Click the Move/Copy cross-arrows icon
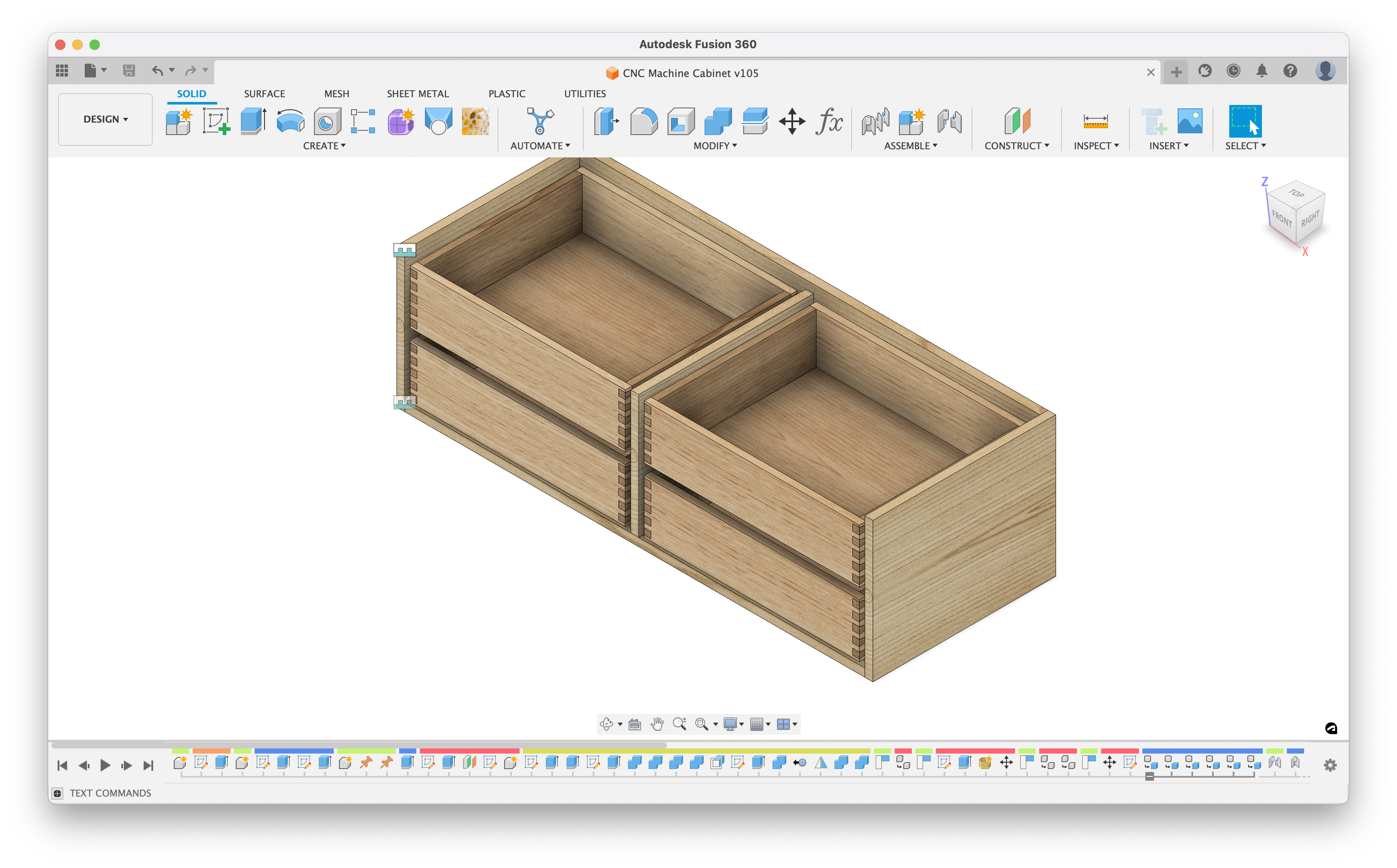 tap(792, 121)
